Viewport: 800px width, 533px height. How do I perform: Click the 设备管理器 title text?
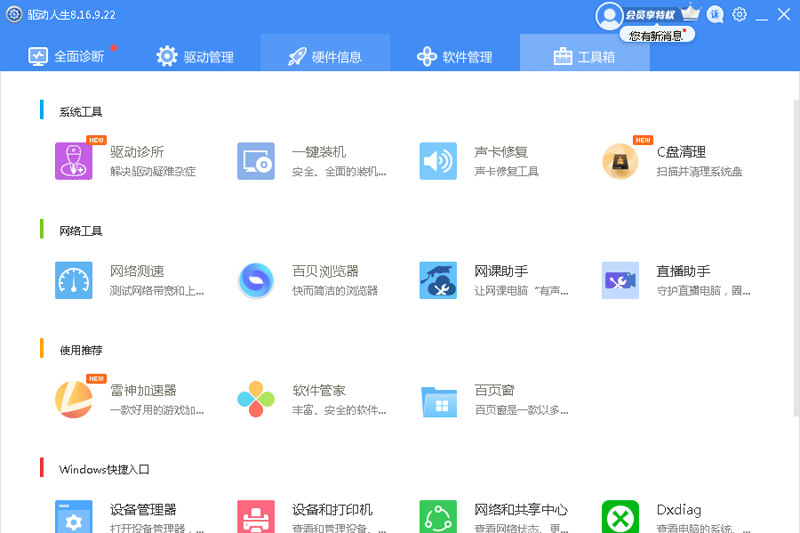(143, 510)
